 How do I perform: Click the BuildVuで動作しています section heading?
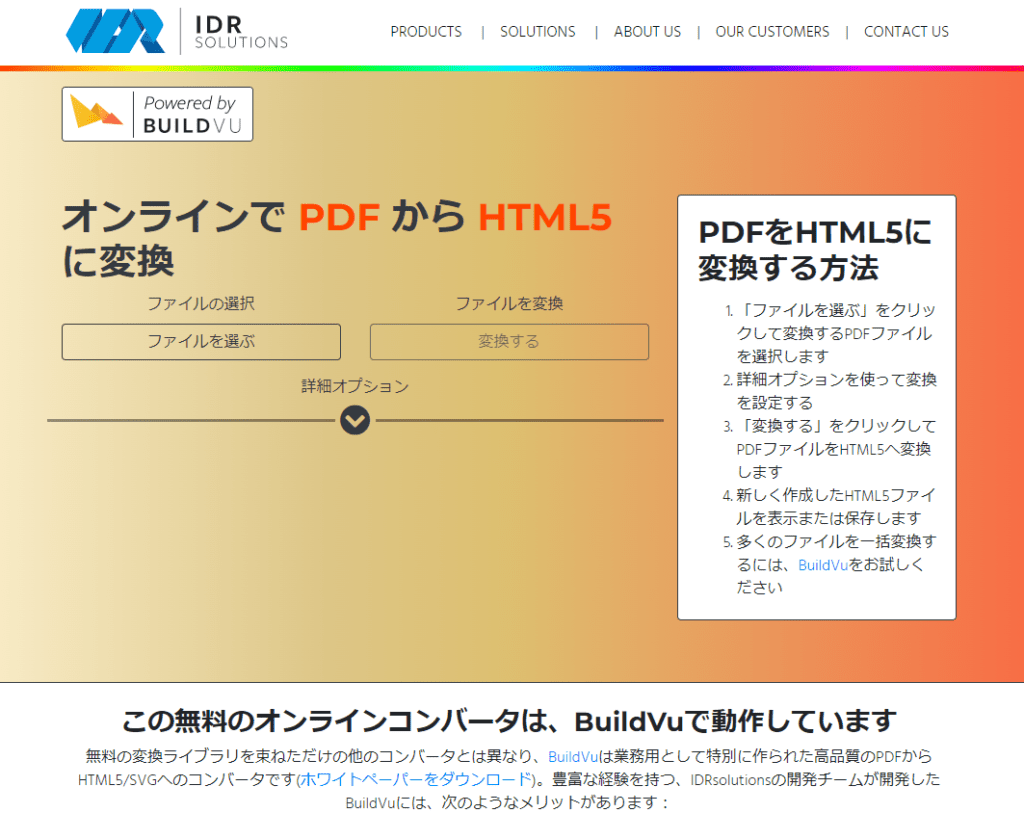[509, 721]
